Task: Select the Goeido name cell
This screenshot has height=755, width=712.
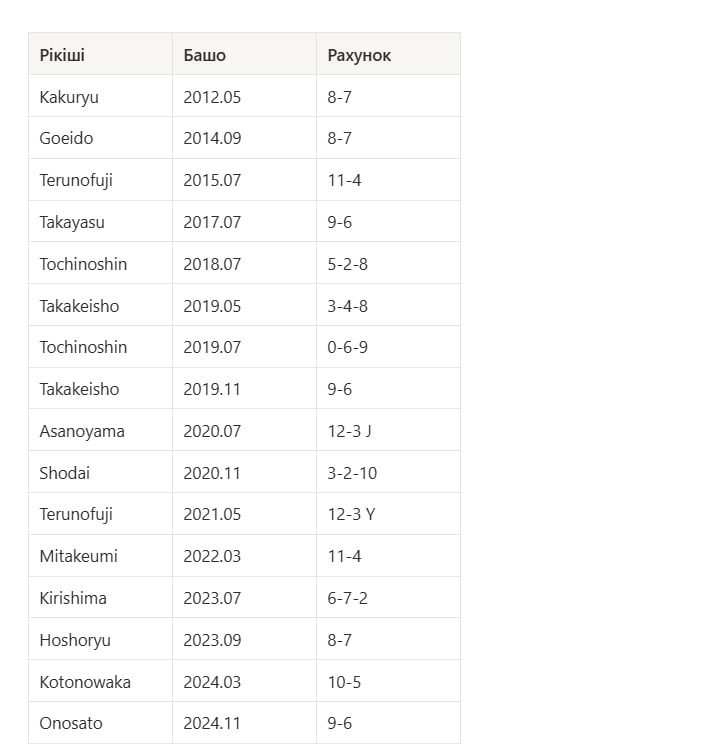Action: coord(66,139)
